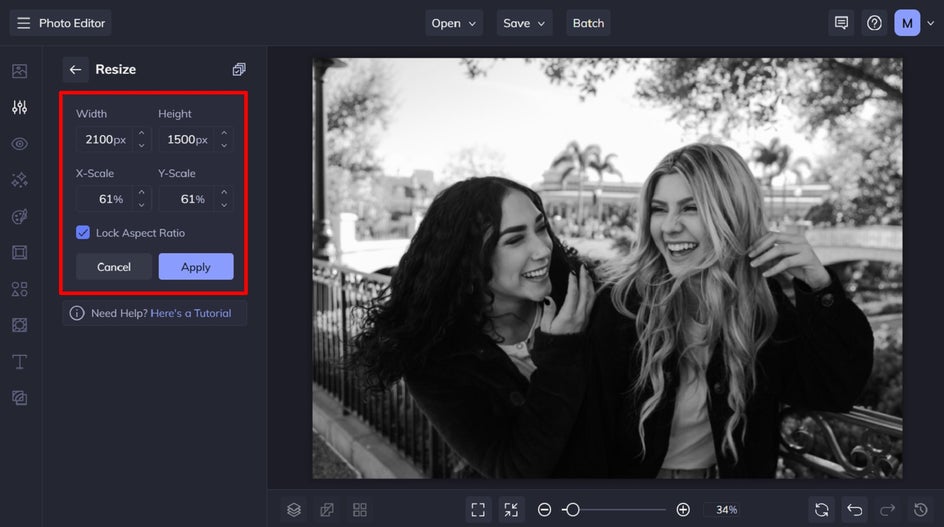944x527 pixels.
Task: Open the Effects sparkles tool
Action: [19, 180]
